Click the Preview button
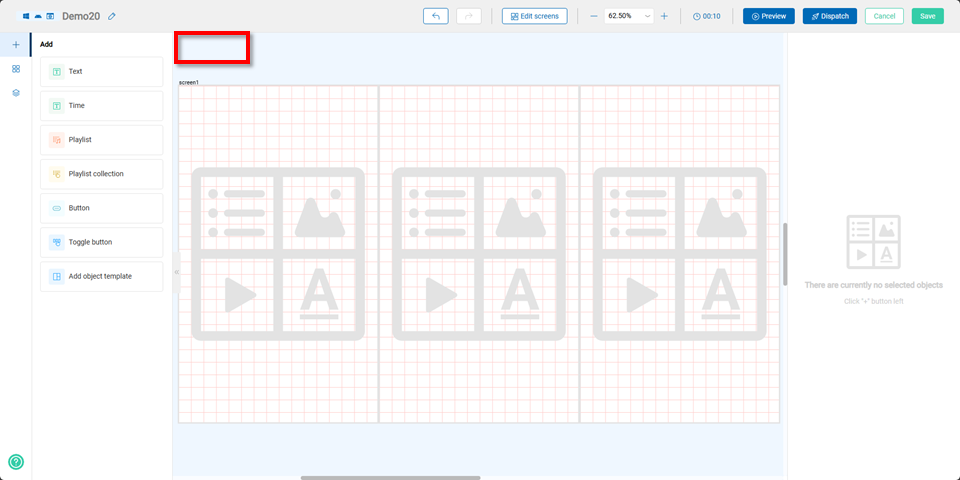 [769, 17]
